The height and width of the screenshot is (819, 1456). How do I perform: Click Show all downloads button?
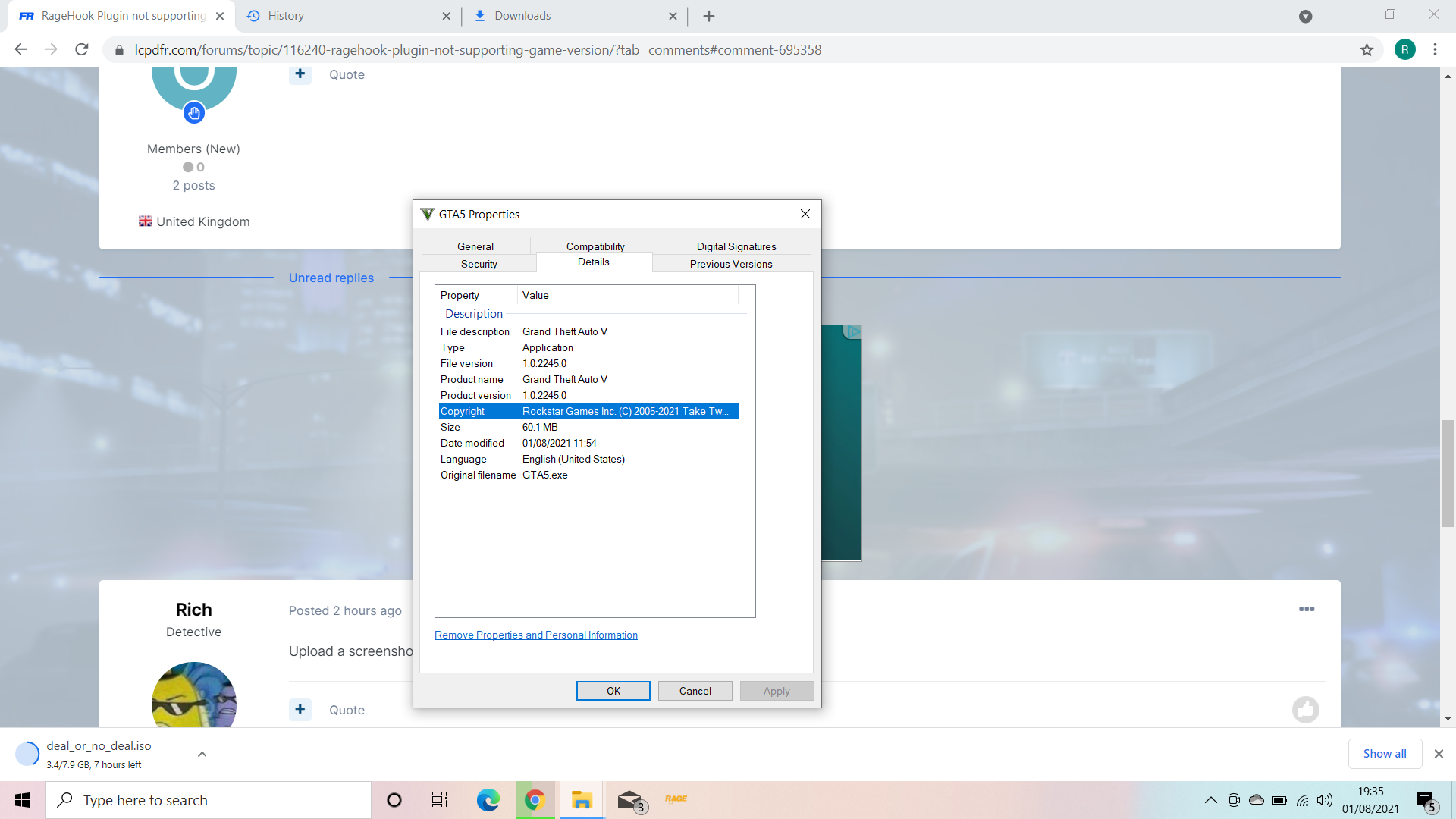tap(1384, 754)
